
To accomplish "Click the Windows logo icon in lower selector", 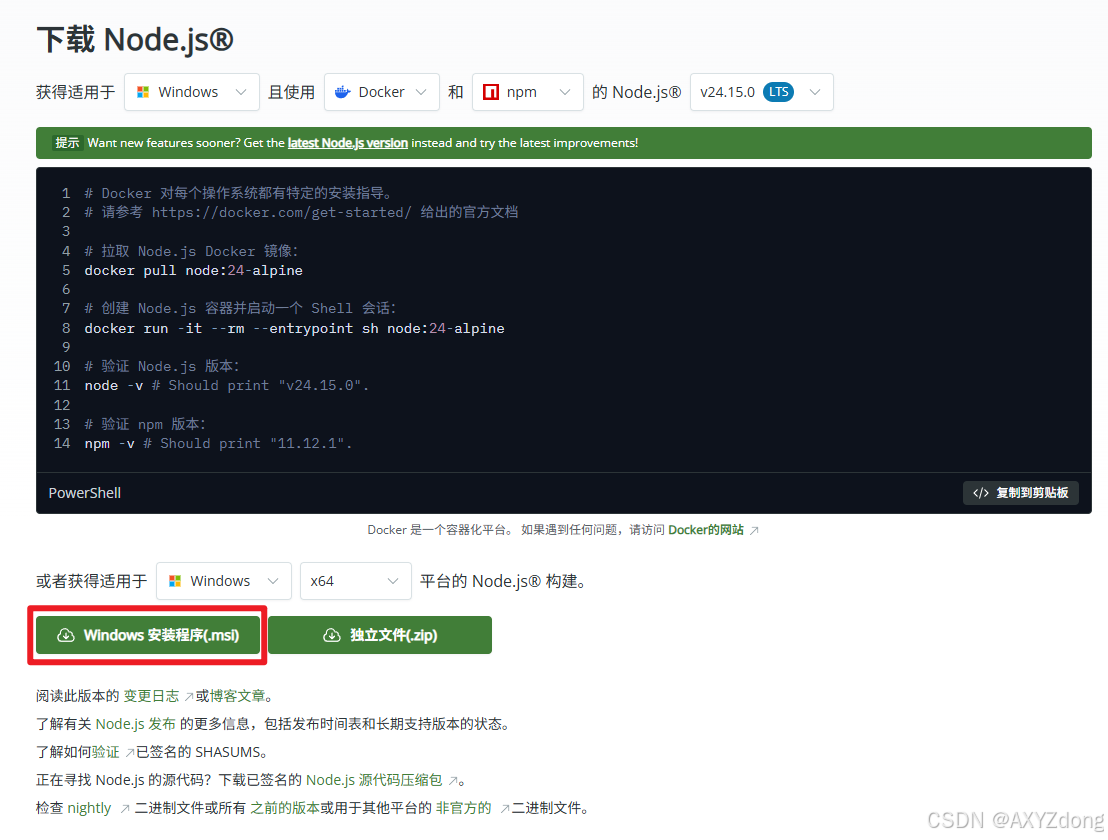I will [175, 581].
